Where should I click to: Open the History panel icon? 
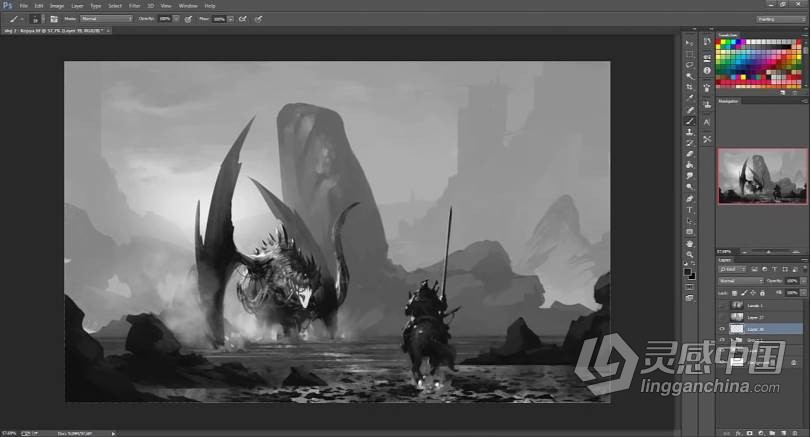click(707, 42)
